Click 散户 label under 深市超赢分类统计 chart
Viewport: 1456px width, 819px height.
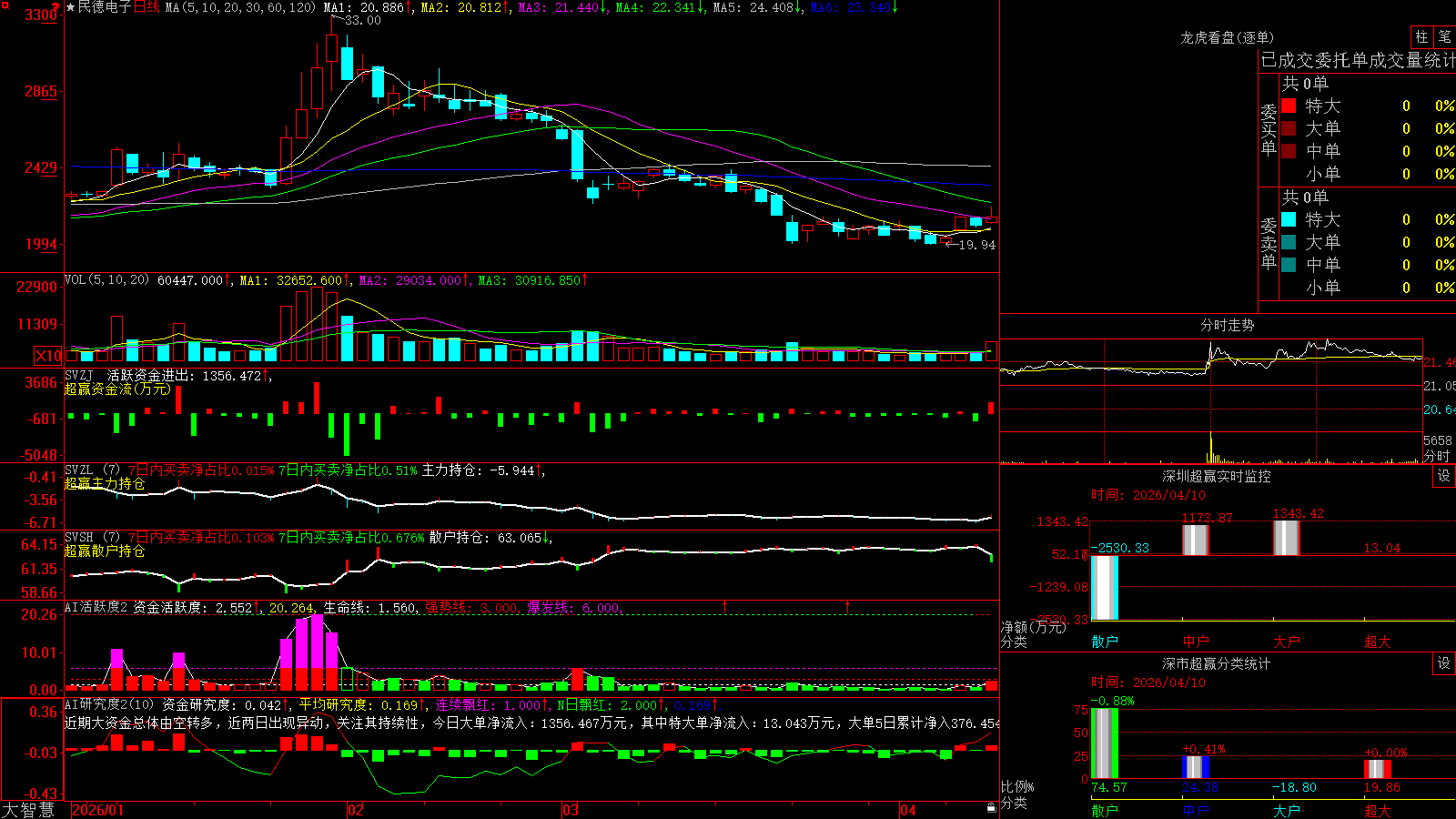tap(1105, 810)
